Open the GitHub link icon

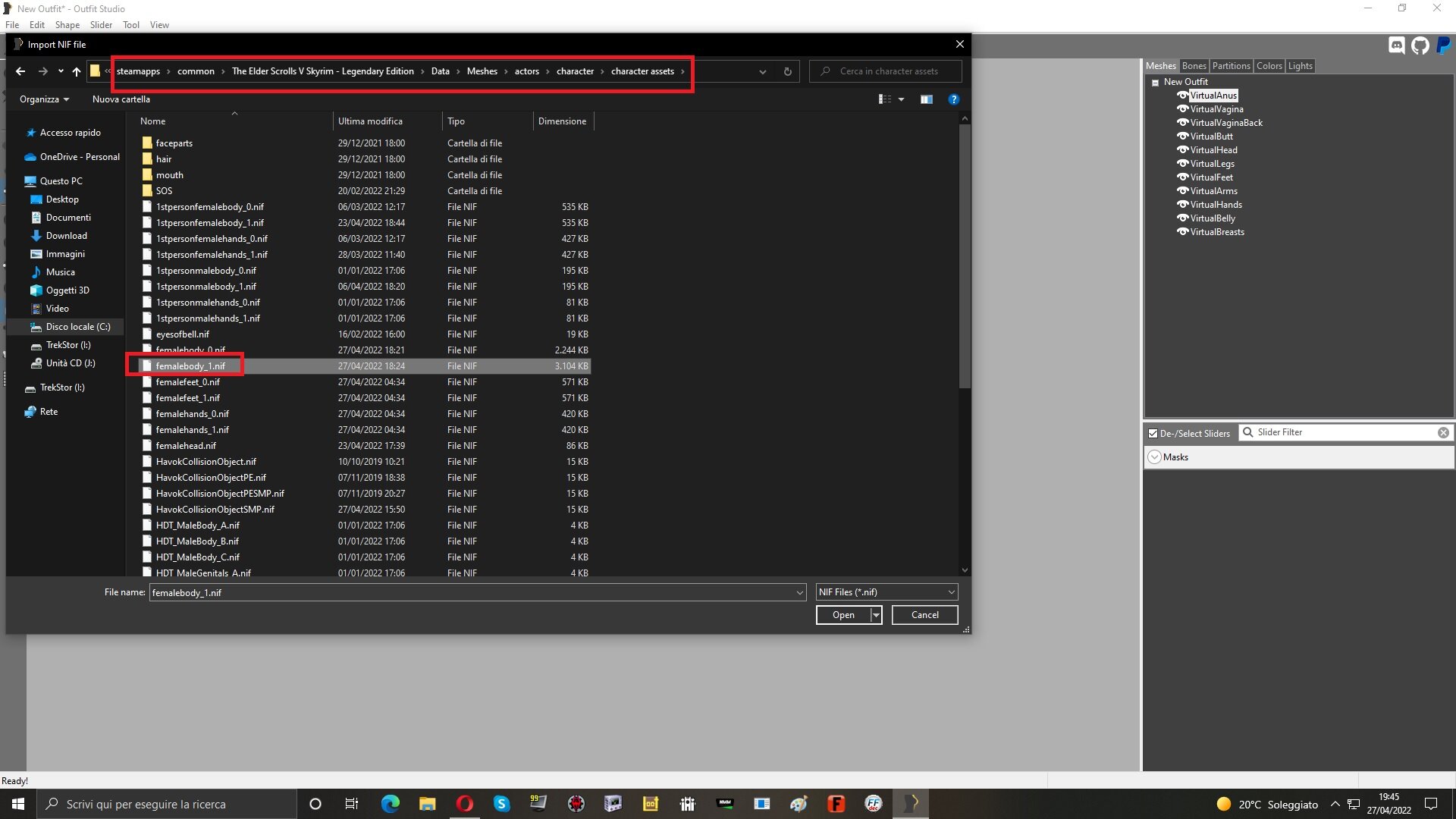coord(1420,45)
